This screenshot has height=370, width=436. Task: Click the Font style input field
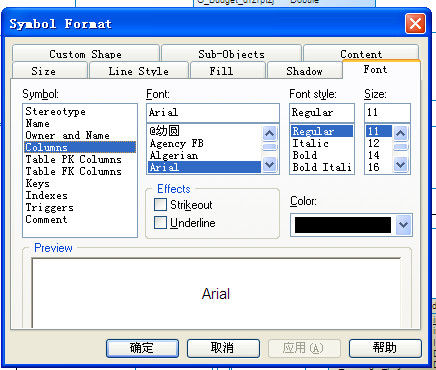click(322, 113)
